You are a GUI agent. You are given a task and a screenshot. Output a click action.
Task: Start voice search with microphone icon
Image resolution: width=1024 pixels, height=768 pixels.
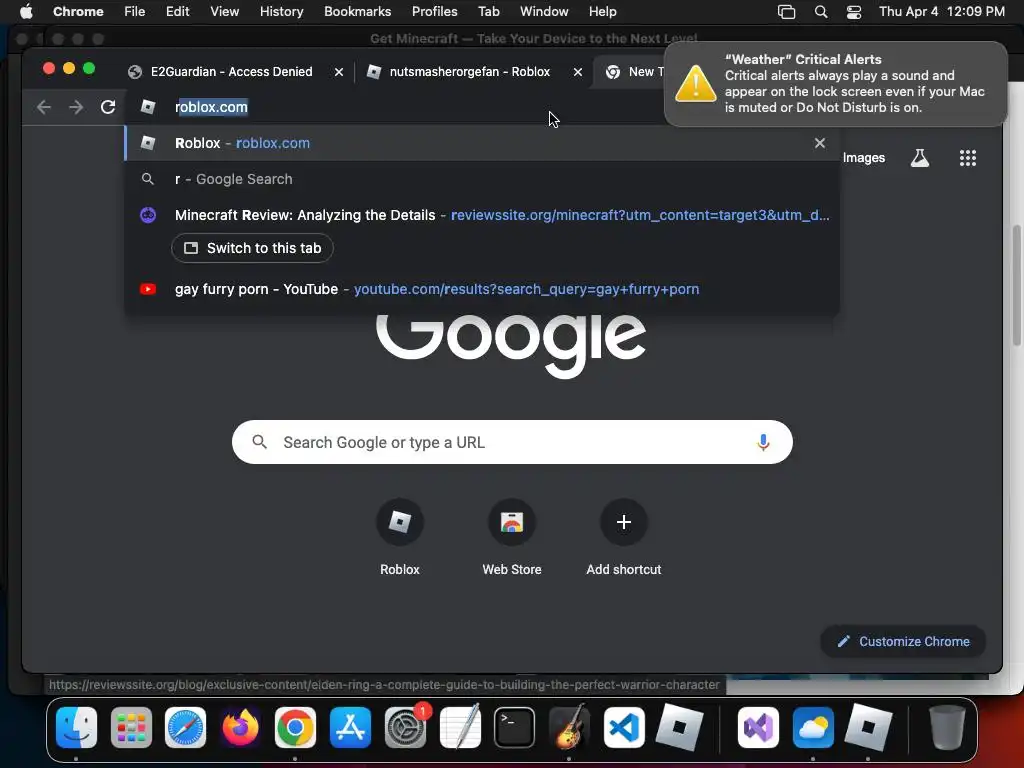(763, 442)
